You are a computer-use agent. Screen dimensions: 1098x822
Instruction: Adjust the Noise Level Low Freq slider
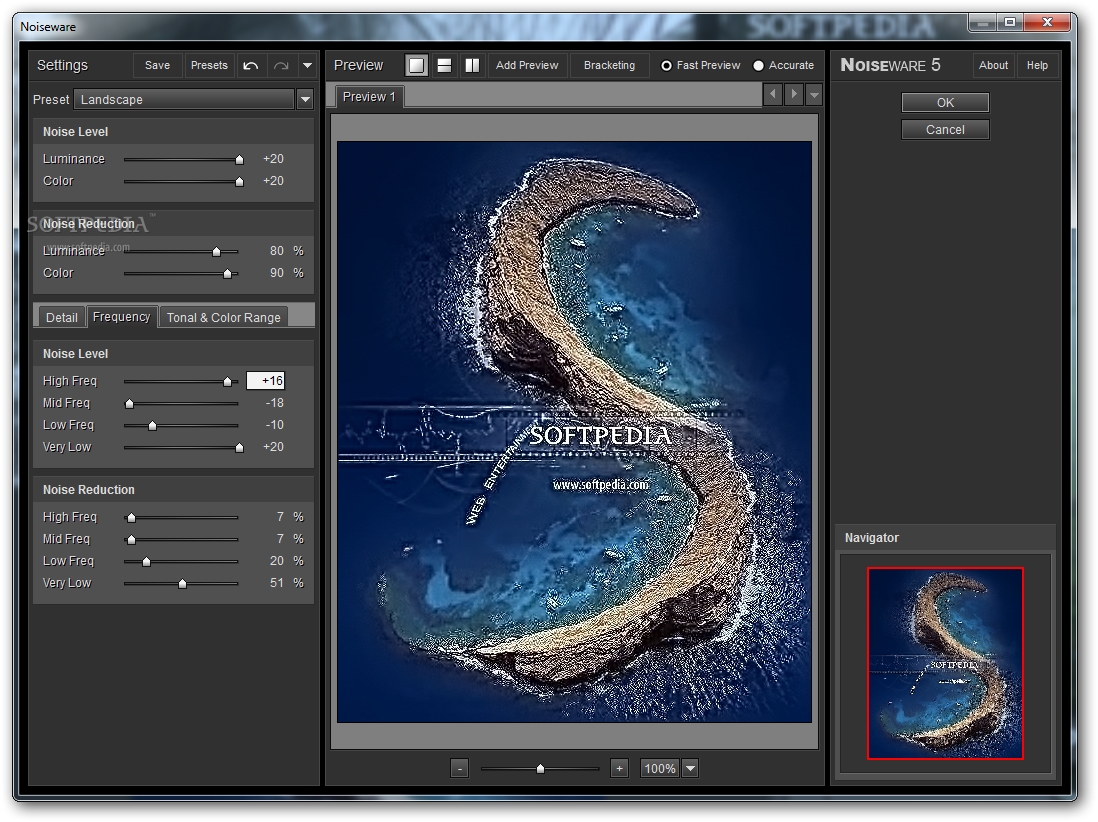pyautogui.click(x=153, y=426)
